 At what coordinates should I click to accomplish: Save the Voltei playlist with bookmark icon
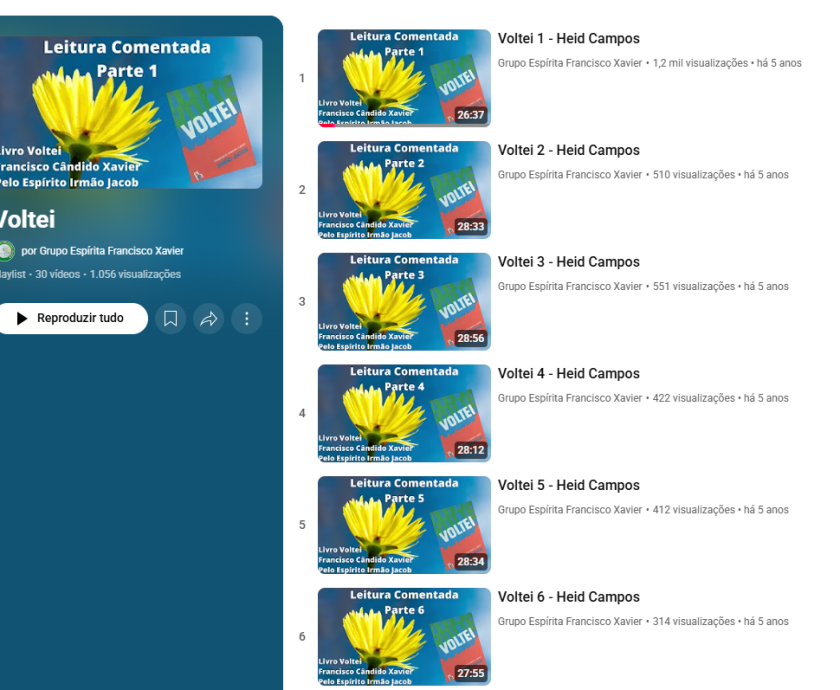pos(170,319)
